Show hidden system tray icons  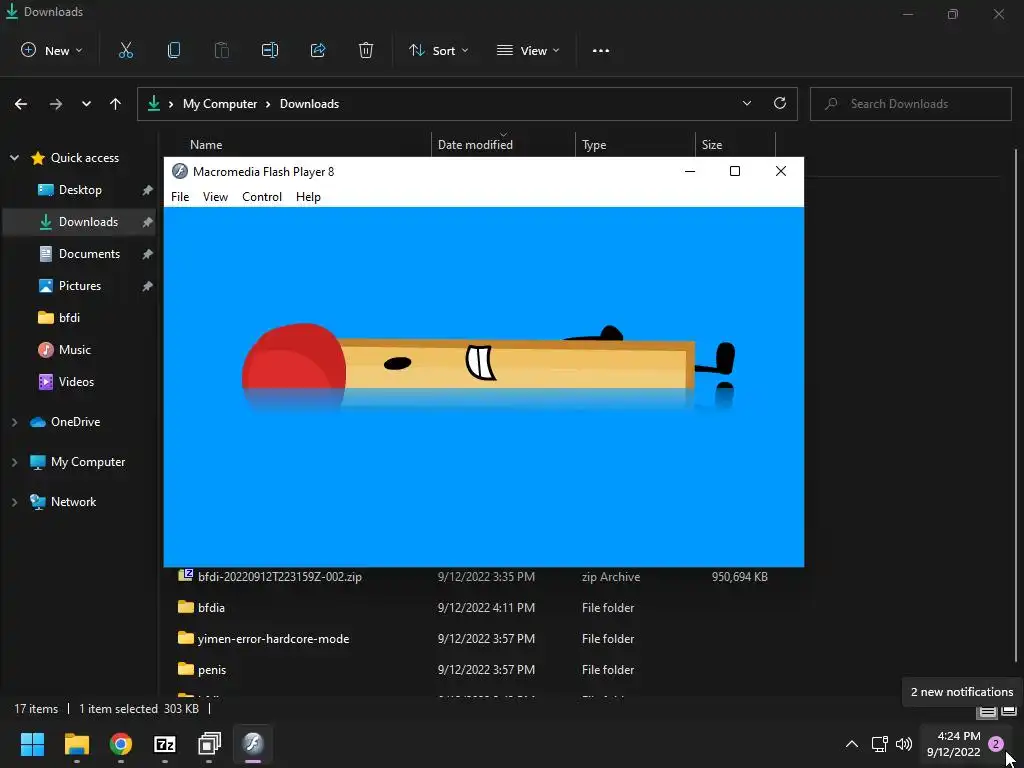852,744
